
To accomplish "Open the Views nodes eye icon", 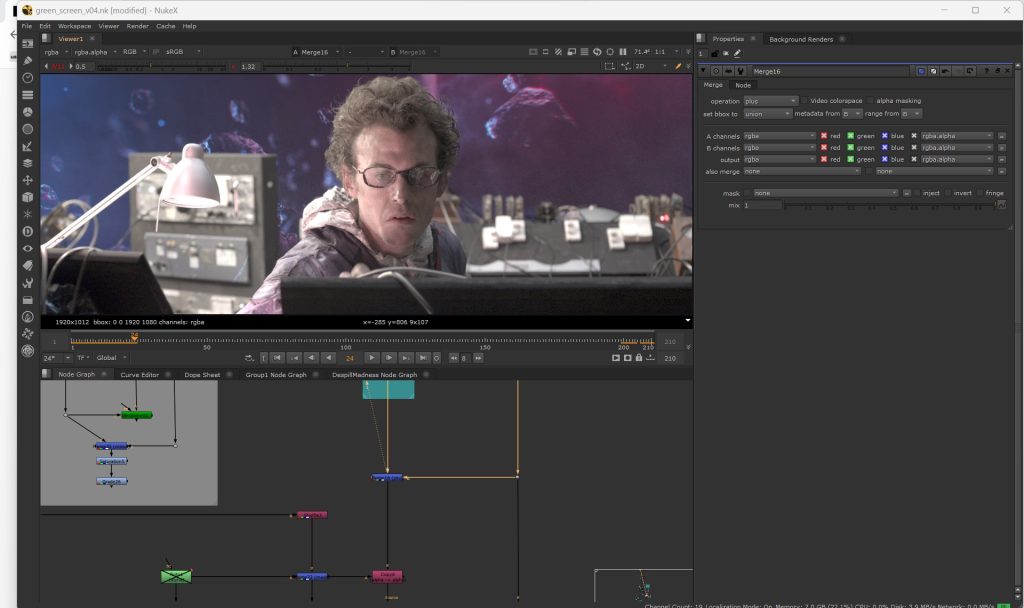I will (x=27, y=248).
